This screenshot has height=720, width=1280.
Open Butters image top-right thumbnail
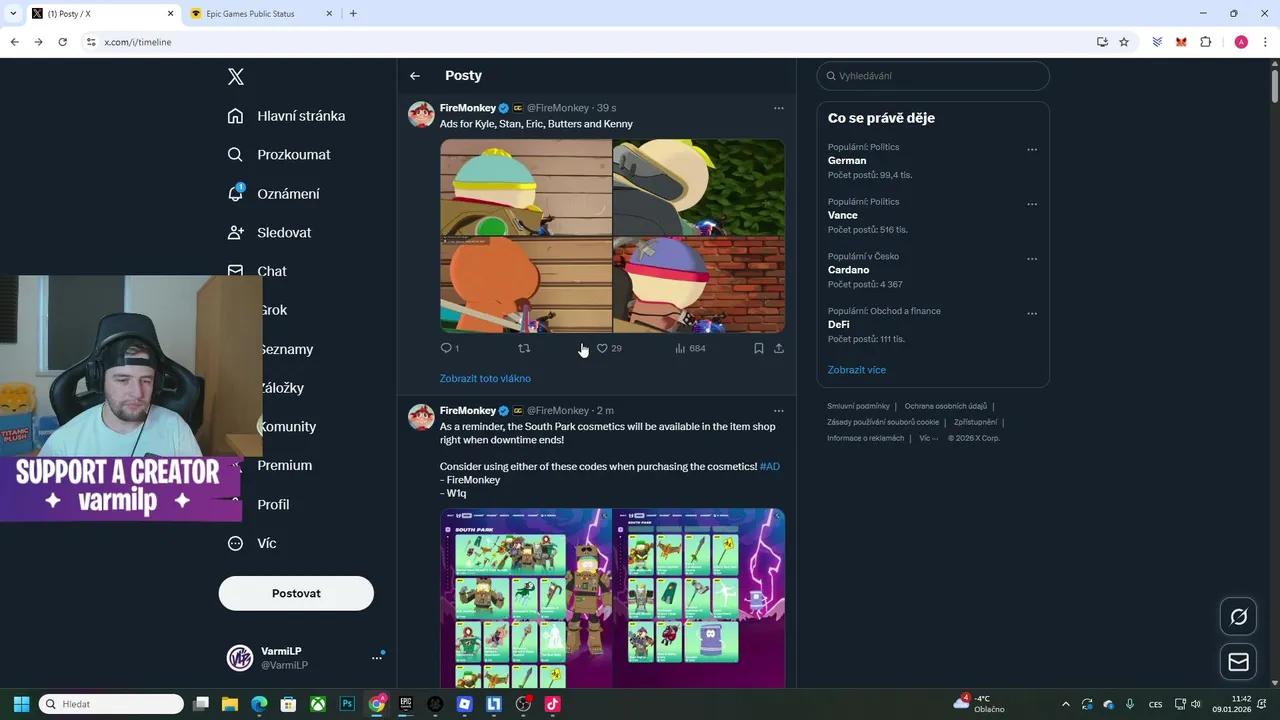click(699, 187)
